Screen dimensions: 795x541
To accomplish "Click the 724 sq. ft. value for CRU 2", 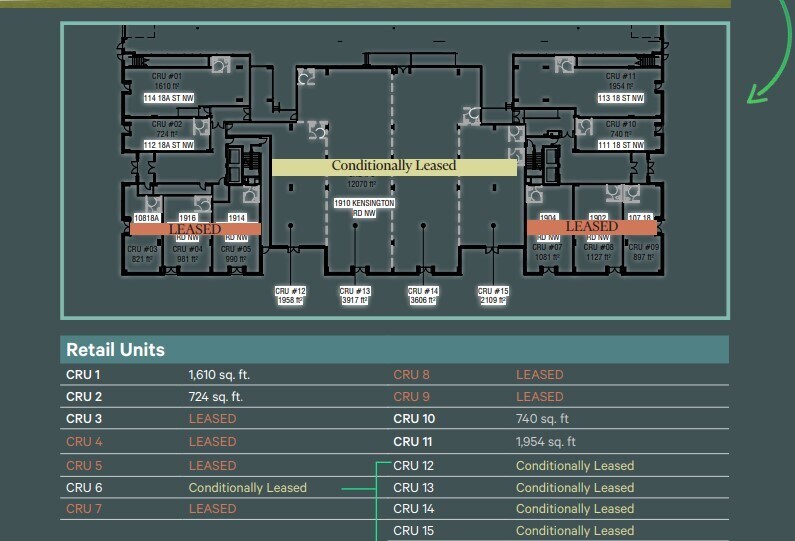I will tap(217, 397).
